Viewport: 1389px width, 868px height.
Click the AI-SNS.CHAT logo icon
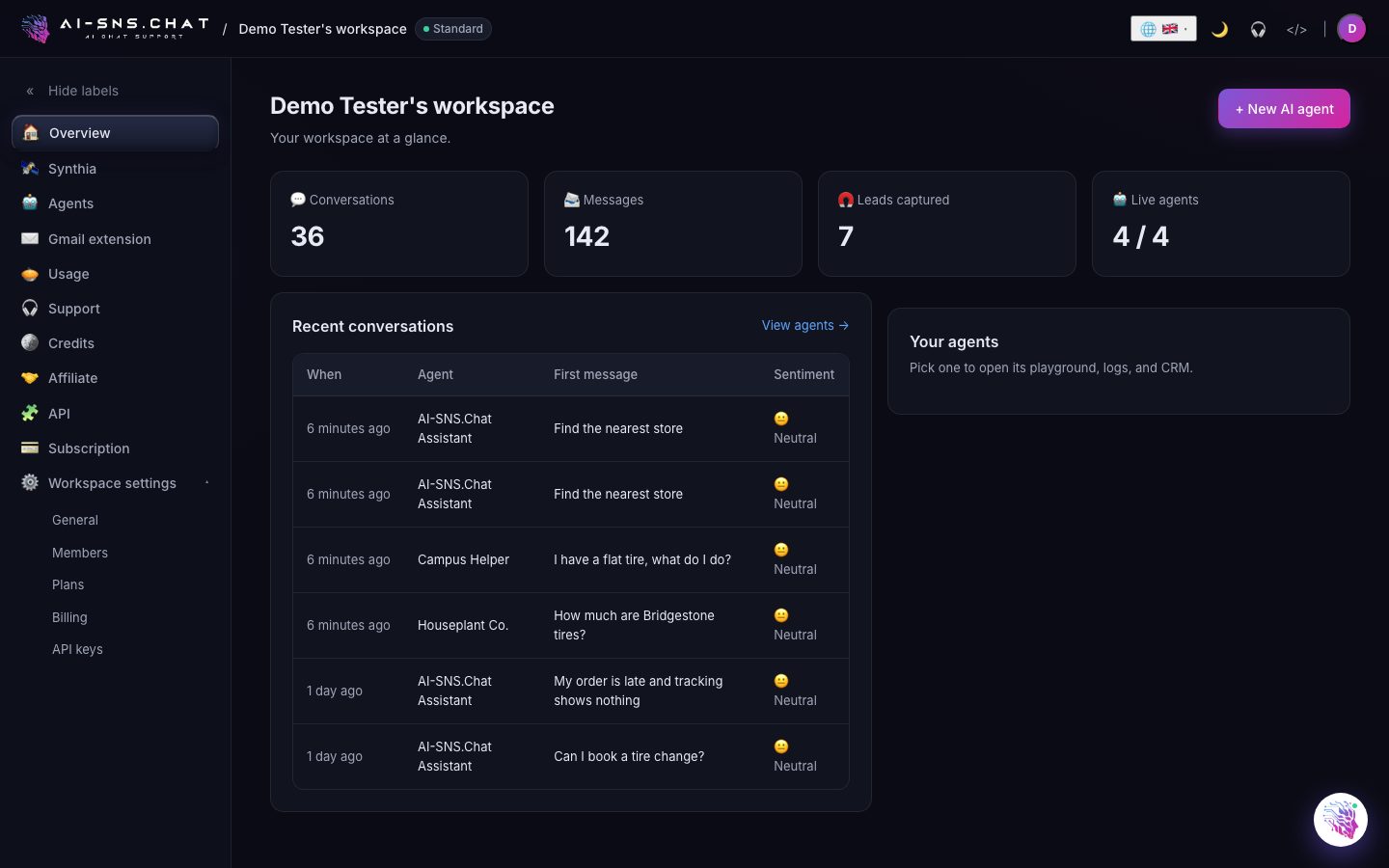(x=36, y=29)
